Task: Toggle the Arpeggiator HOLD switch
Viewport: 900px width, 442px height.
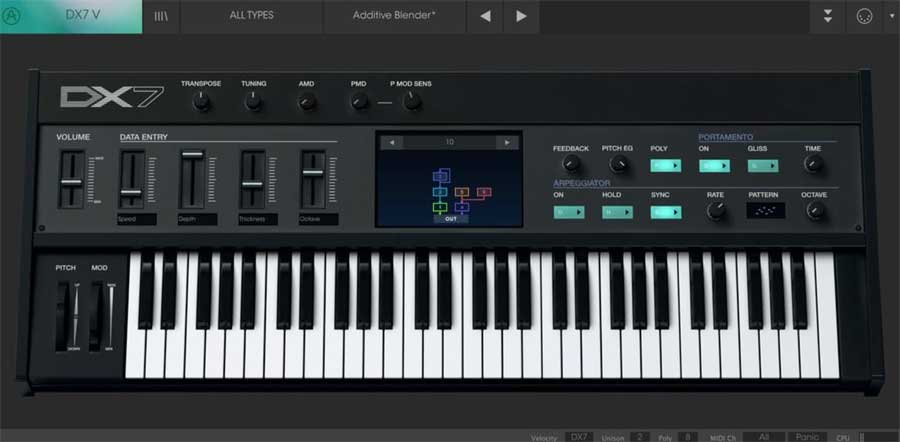Action: coord(618,212)
